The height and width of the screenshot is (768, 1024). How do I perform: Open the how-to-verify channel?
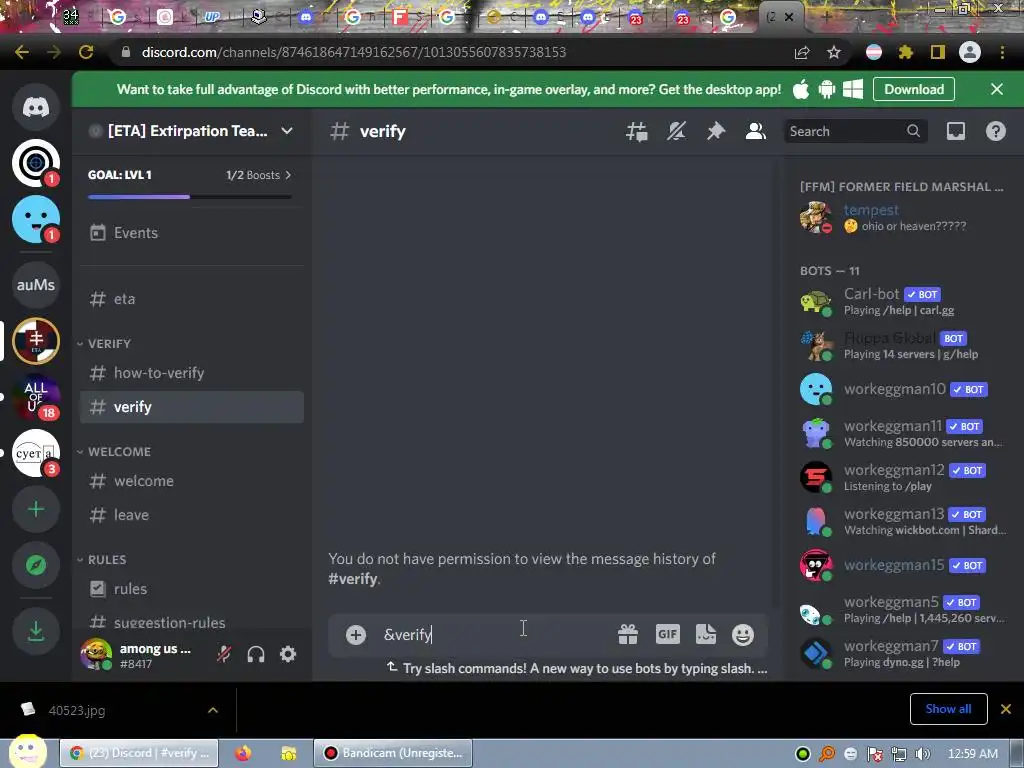[x=191, y=373]
